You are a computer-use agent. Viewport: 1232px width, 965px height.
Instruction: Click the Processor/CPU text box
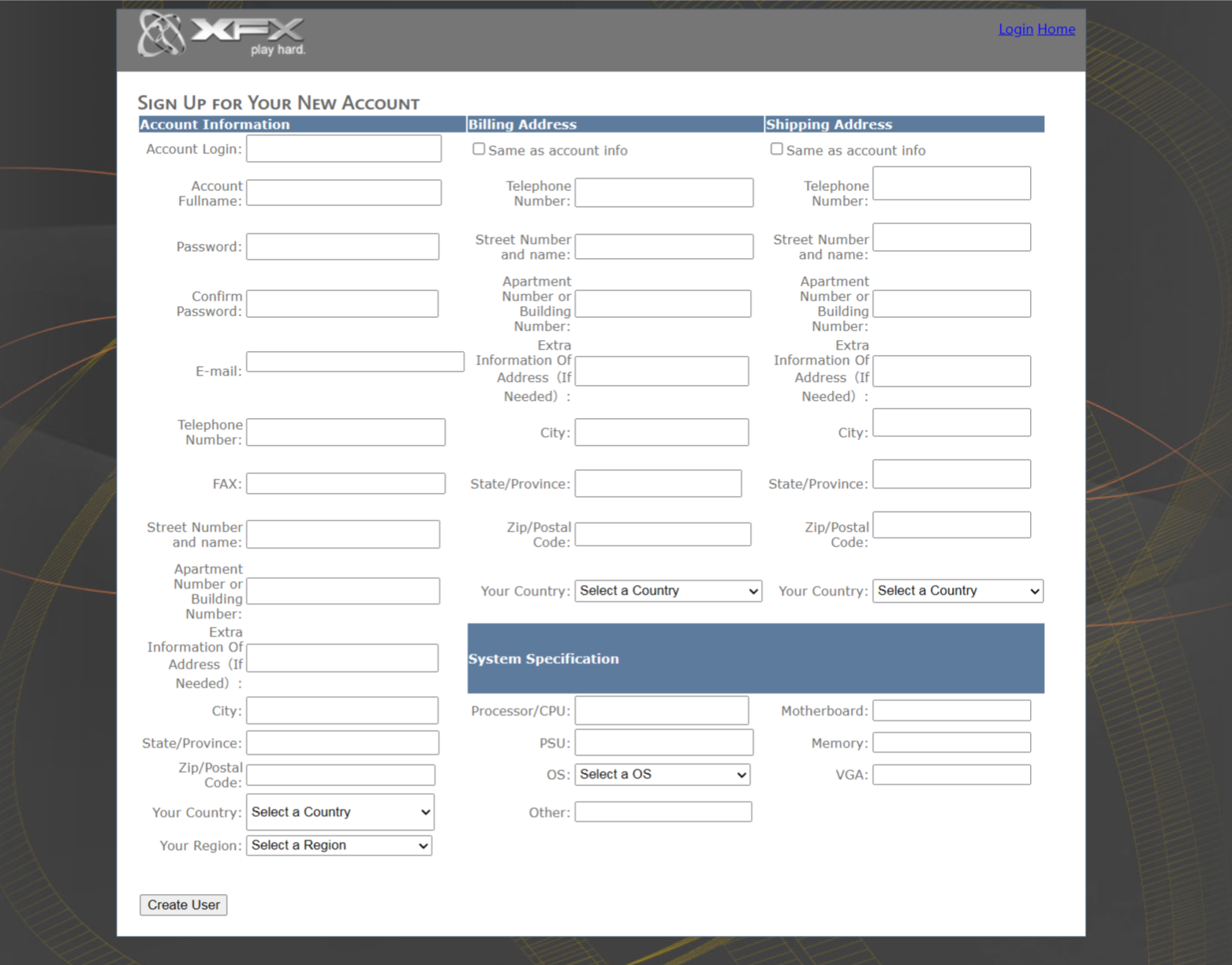pyautogui.click(x=662, y=711)
